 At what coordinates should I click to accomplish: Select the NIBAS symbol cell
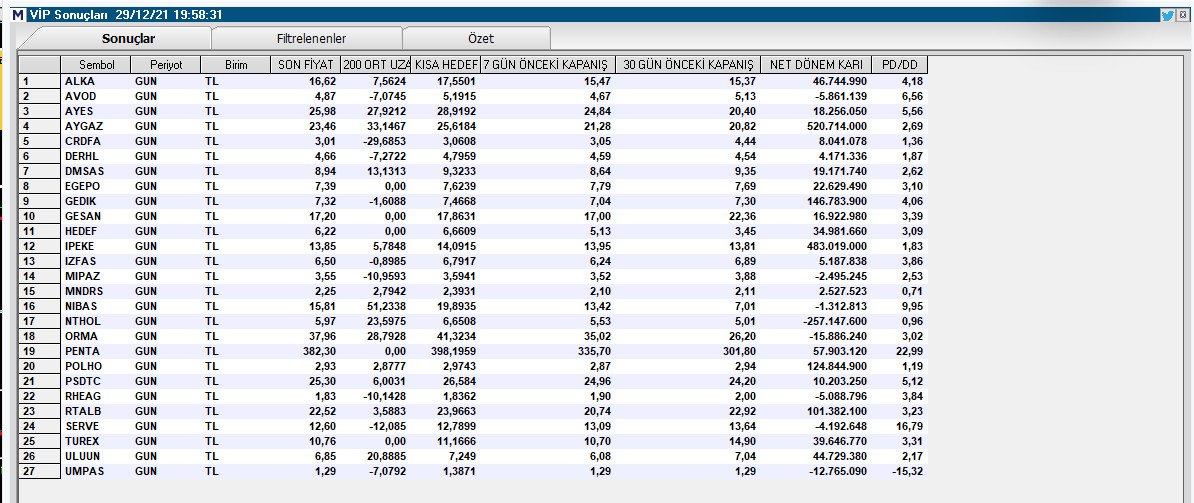point(95,307)
